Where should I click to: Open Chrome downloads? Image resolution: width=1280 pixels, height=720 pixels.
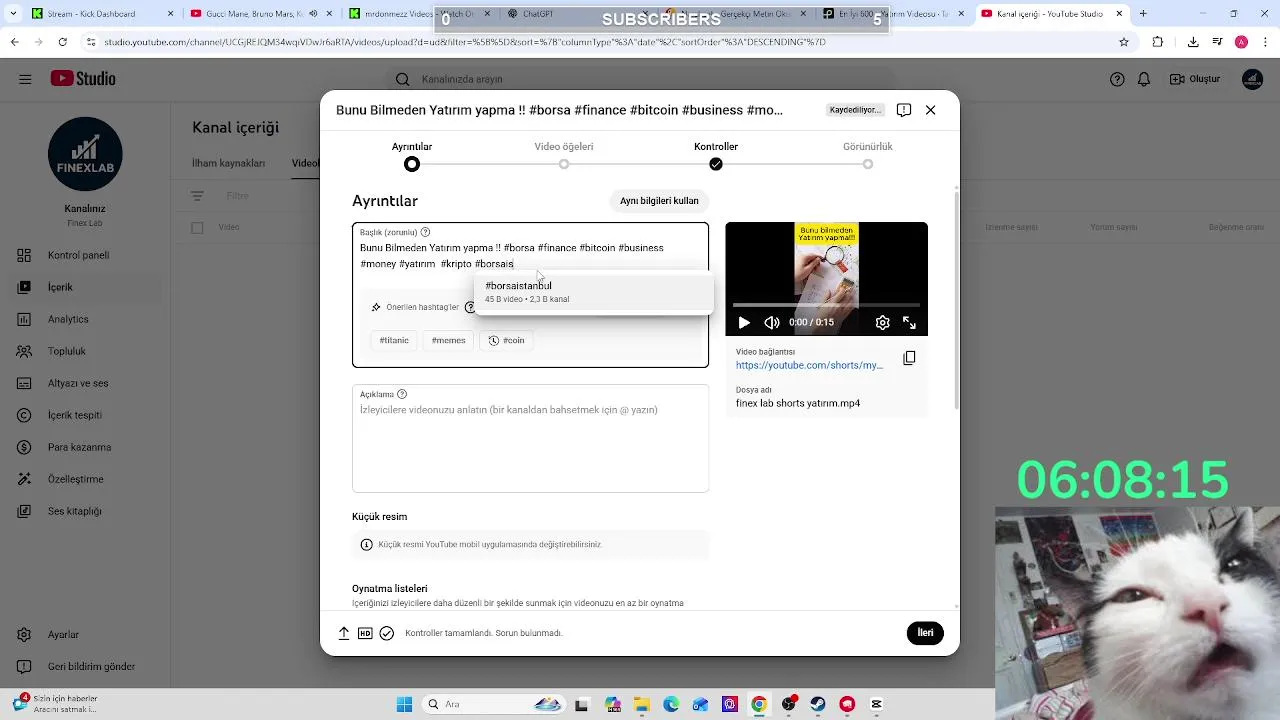click(x=1193, y=42)
